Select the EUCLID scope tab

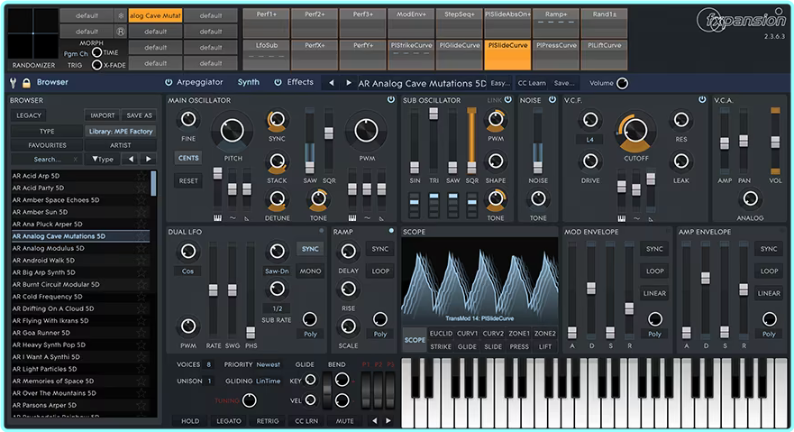click(441, 333)
